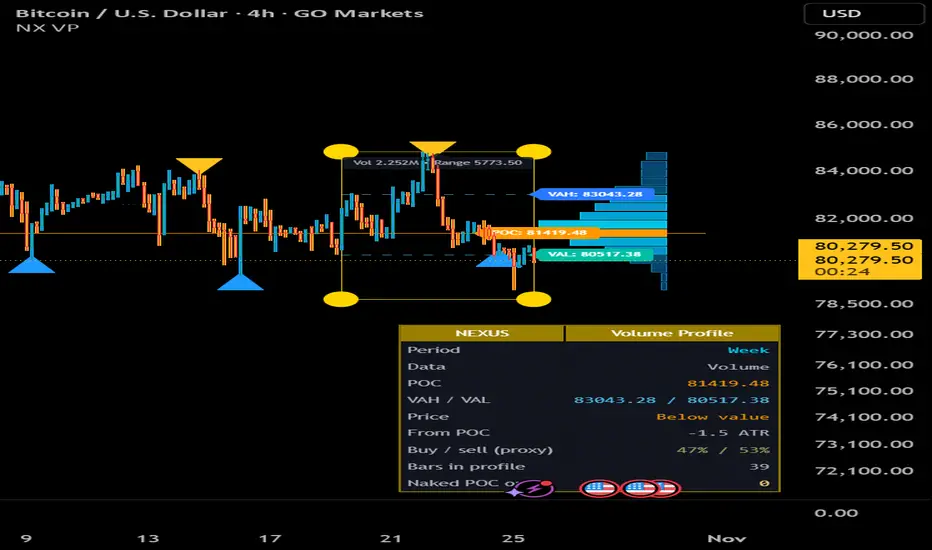This screenshot has width=932, height=550.
Task: Select the bottom-right yellow corner handle of profile box
Action: pos(534,299)
